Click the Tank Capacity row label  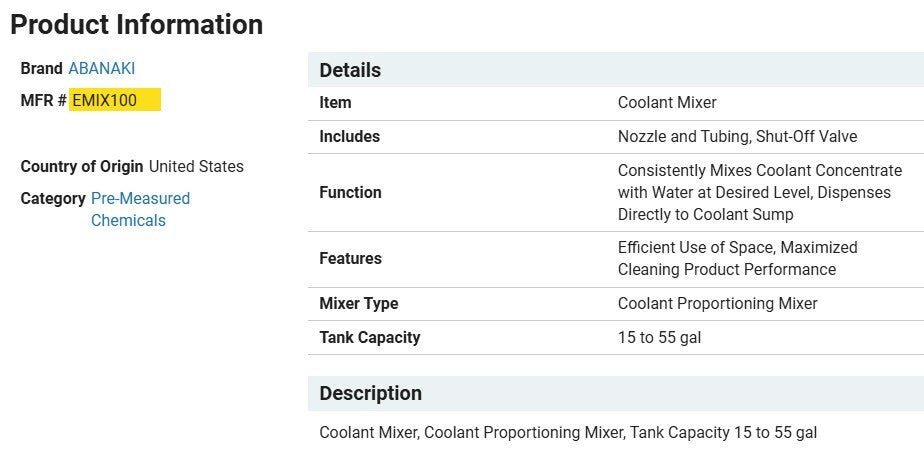(369, 337)
